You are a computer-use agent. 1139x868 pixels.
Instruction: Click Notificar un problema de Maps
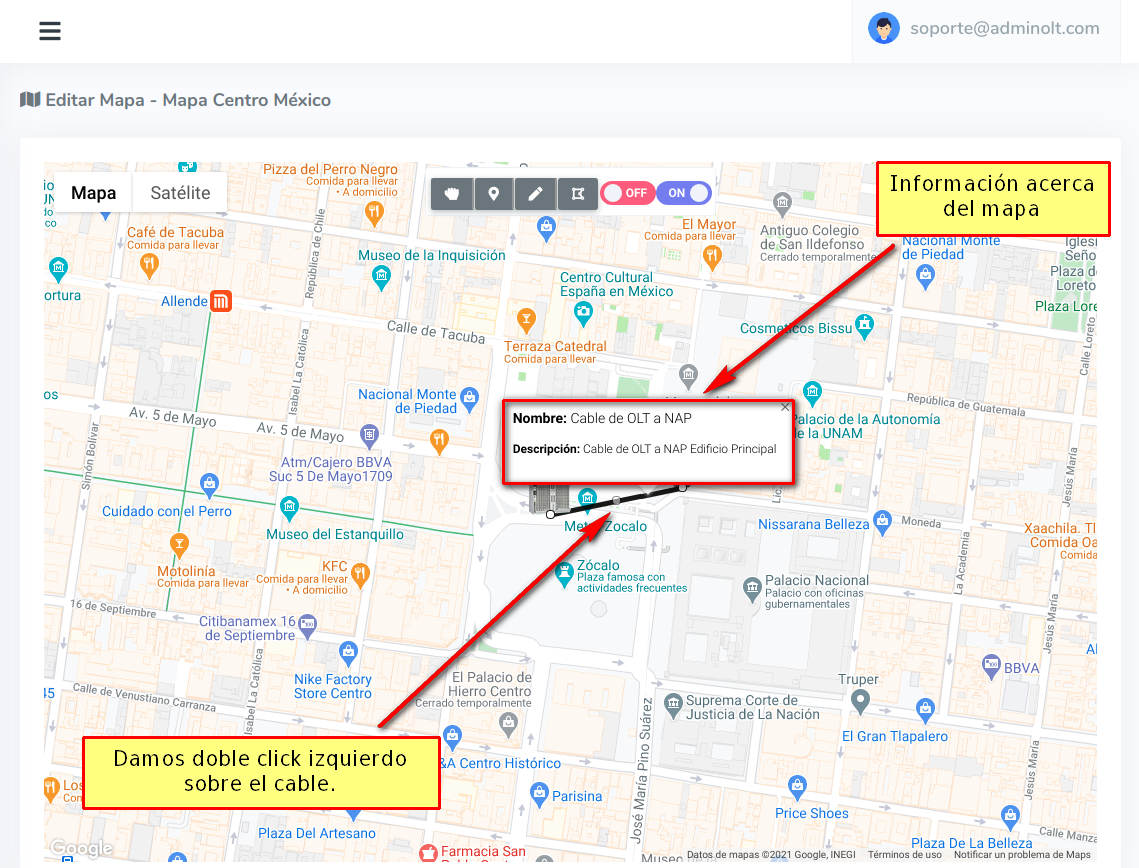(x=1022, y=855)
